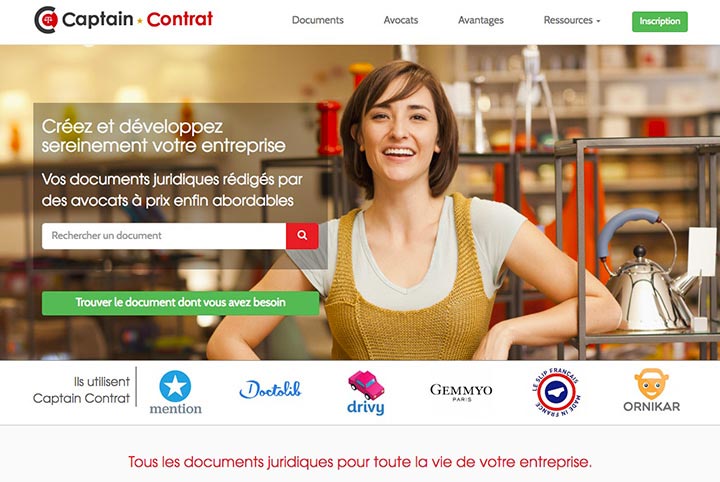
Task: Open the Avantages navigation link
Action: click(x=481, y=20)
